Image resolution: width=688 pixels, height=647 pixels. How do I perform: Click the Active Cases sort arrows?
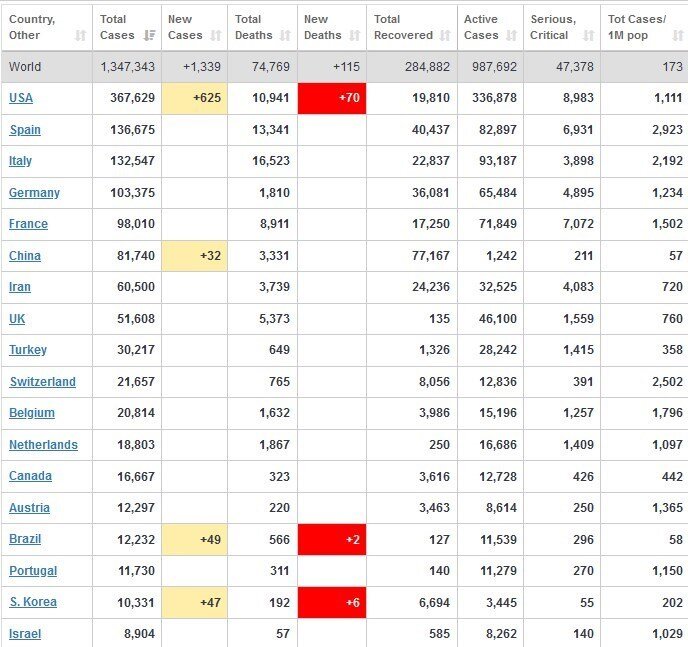512,35
